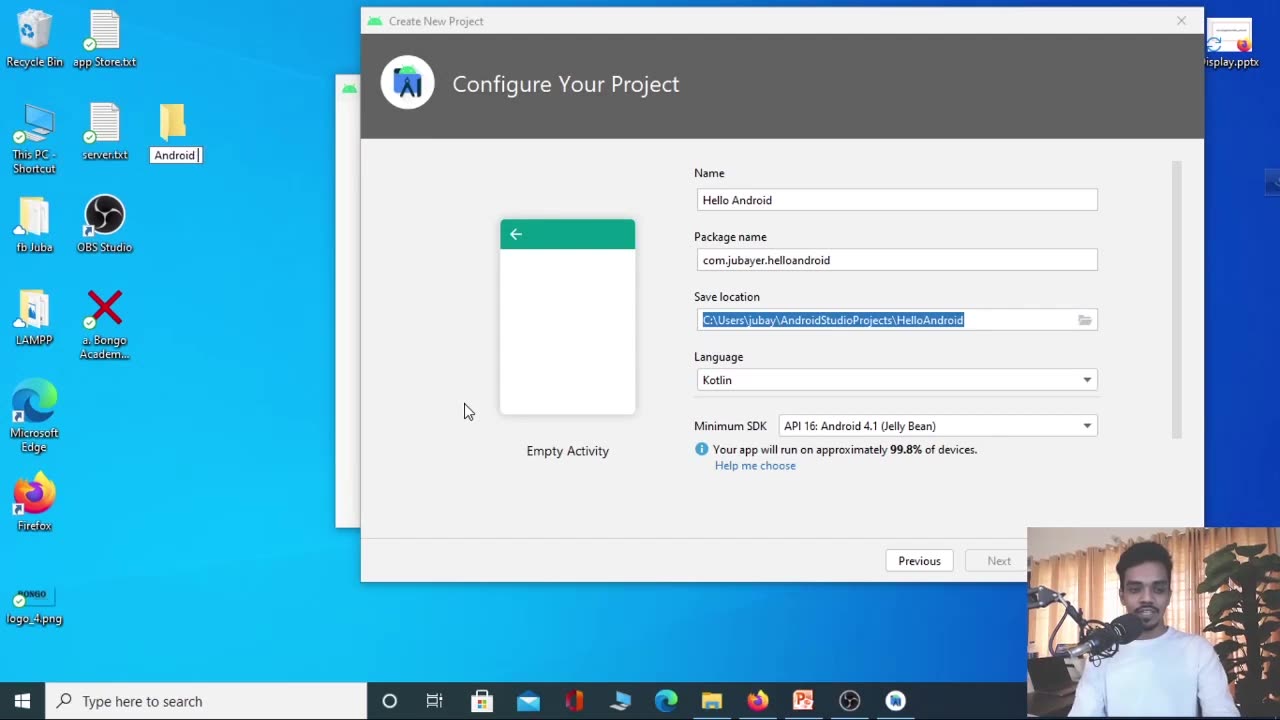1280x720 pixels.
Task: Open the OBS Studio desktop shortcut
Action: pos(104,224)
